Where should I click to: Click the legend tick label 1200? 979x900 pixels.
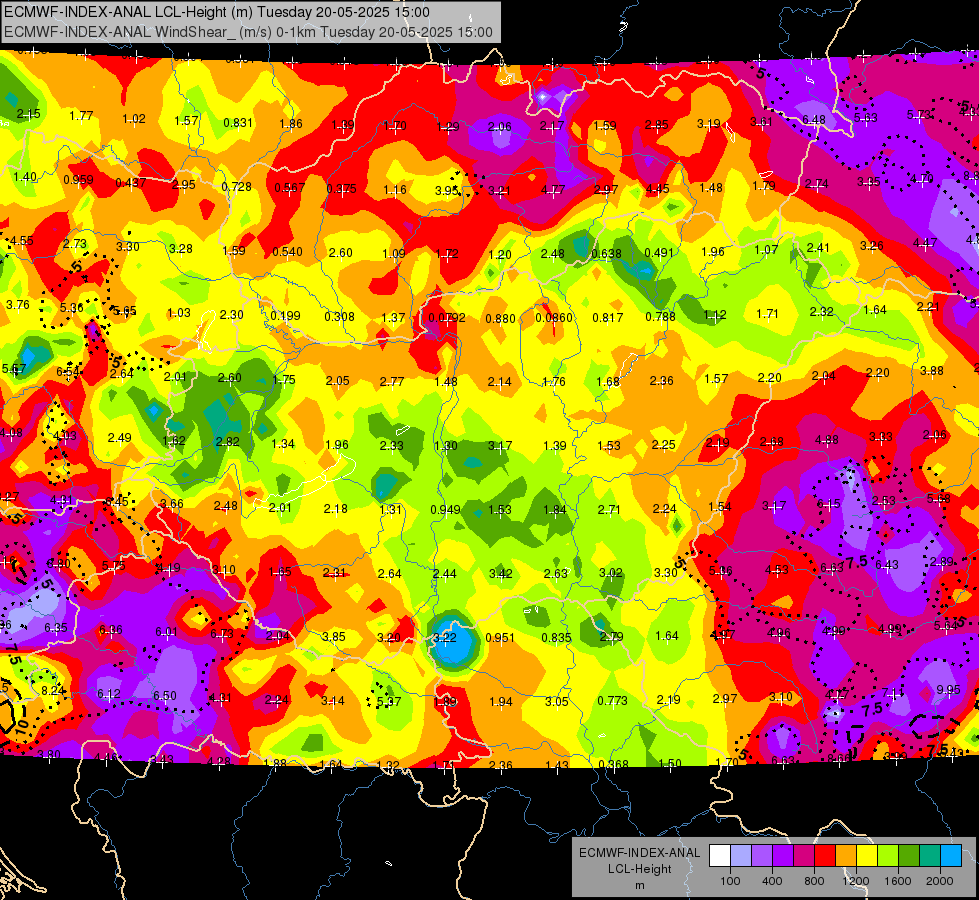pos(855,881)
